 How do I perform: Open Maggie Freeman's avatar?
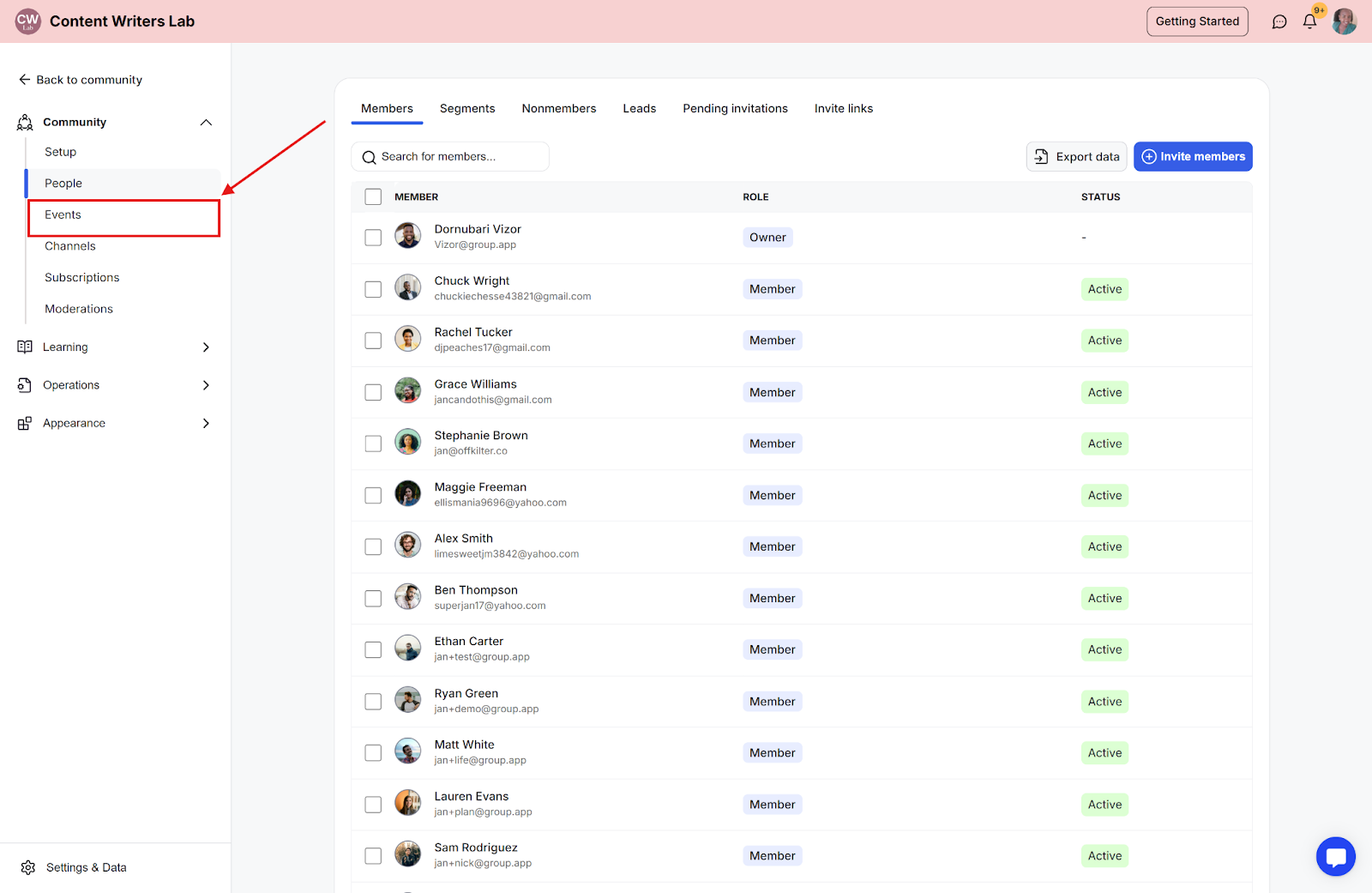(407, 493)
